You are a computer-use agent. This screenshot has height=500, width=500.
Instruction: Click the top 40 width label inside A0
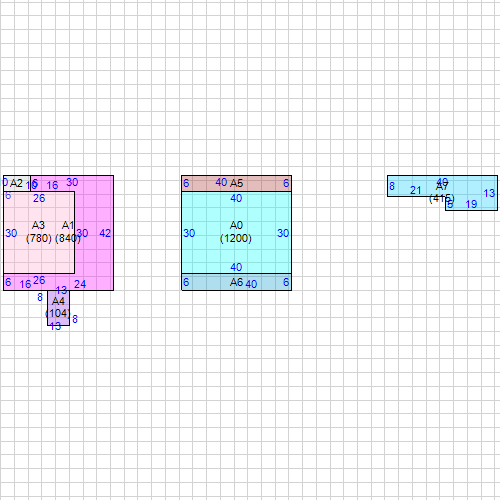236,198
